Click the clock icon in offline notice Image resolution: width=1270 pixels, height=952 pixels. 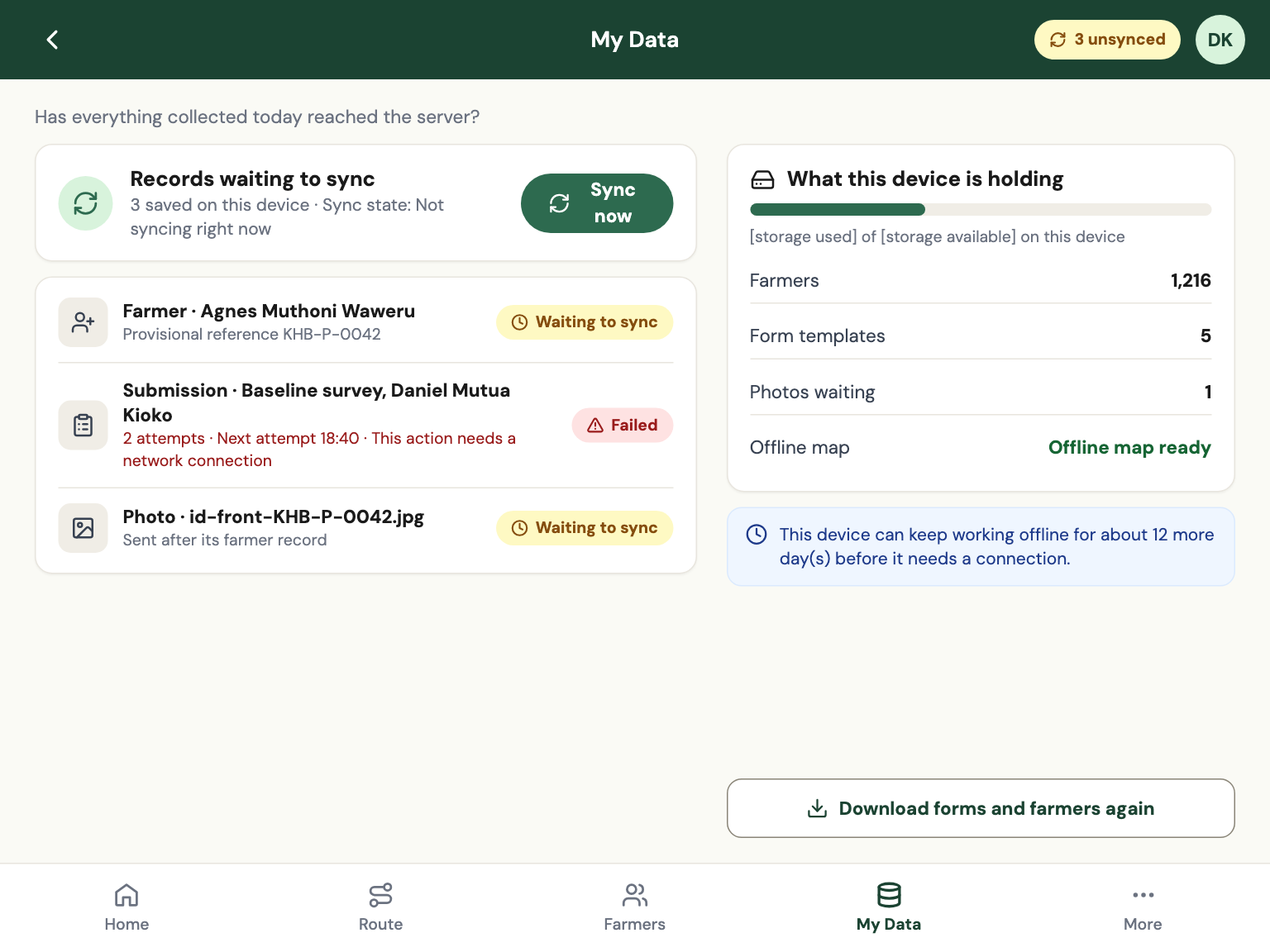[x=757, y=535]
